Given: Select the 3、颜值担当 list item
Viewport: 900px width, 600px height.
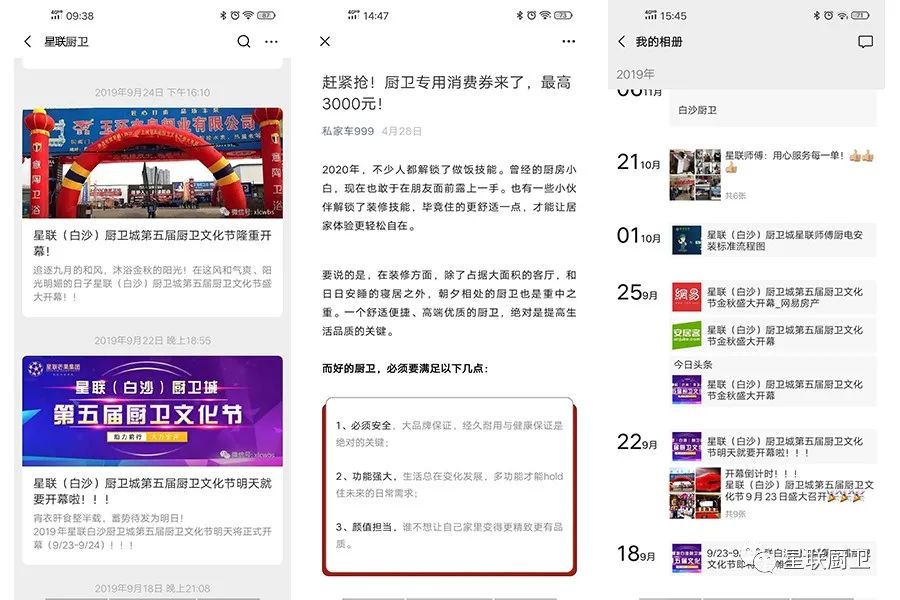Looking at the screenshot, I should (449, 535).
